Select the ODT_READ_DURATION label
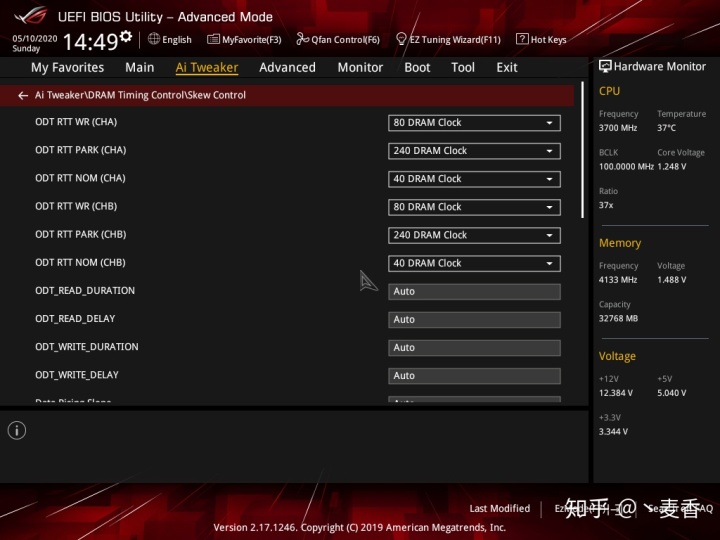 coord(85,291)
